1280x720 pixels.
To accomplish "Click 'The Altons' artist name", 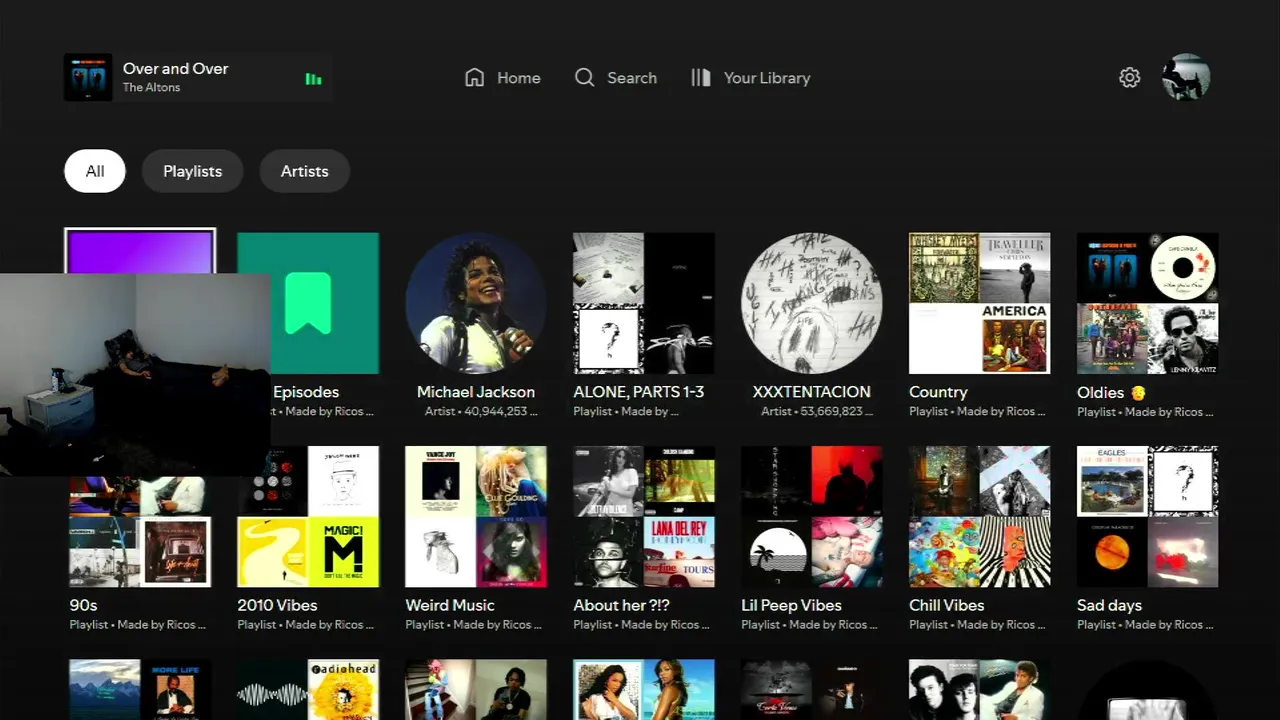I will tap(152, 87).
